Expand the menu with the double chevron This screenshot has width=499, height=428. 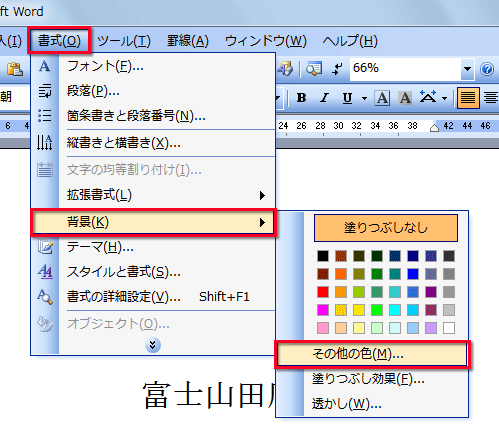pos(153,345)
